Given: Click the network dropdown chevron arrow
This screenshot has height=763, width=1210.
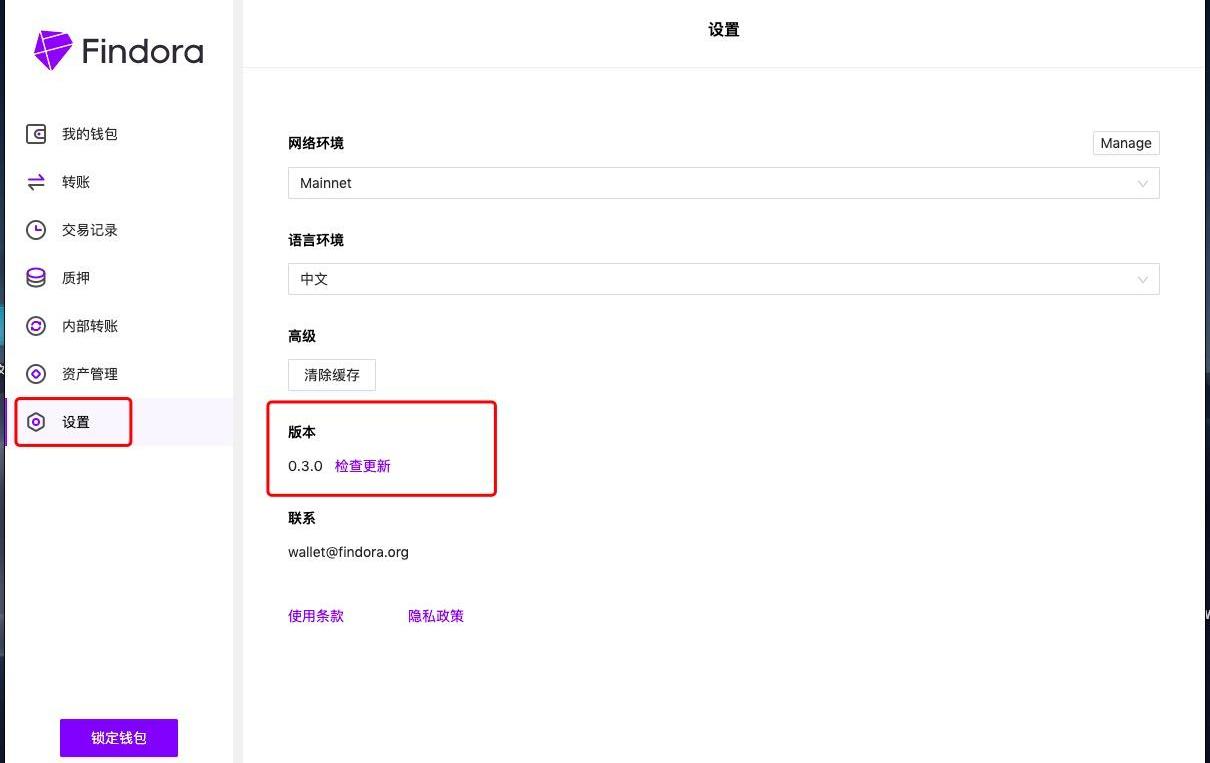Looking at the screenshot, I should pyautogui.click(x=1143, y=183).
